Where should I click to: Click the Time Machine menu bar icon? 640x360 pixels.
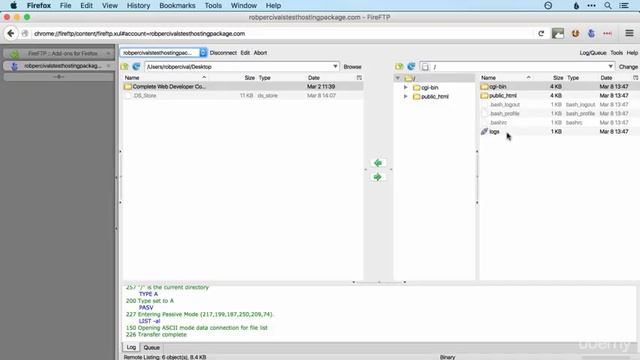point(548,6)
